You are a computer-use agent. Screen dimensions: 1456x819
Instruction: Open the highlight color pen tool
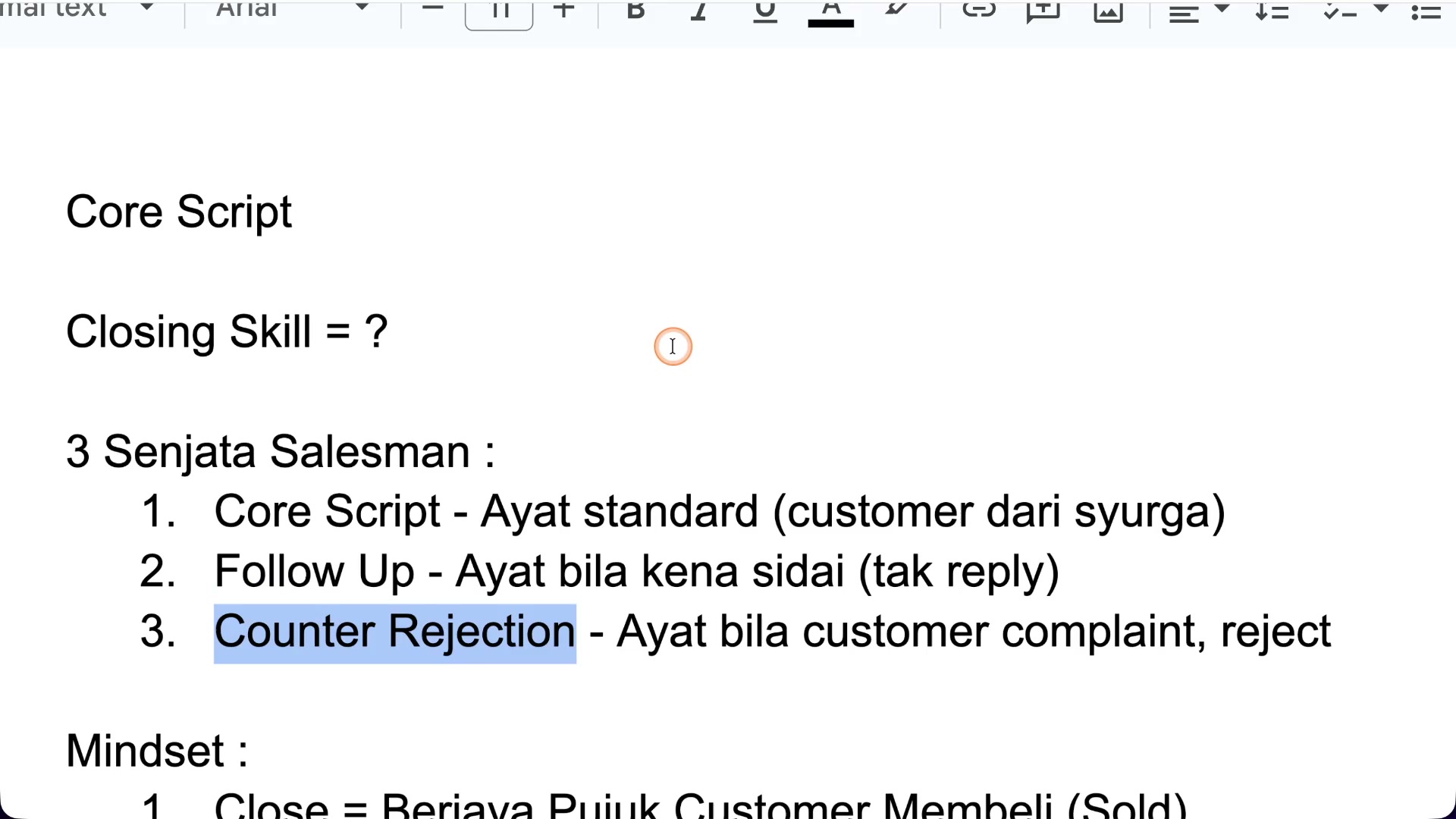click(x=896, y=9)
